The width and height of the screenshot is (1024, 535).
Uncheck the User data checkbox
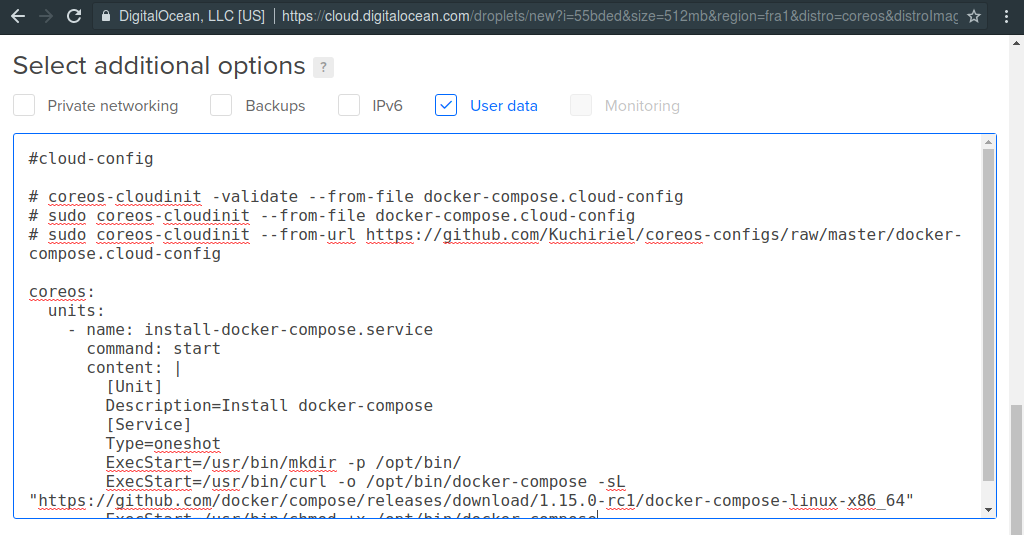[x=446, y=105]
